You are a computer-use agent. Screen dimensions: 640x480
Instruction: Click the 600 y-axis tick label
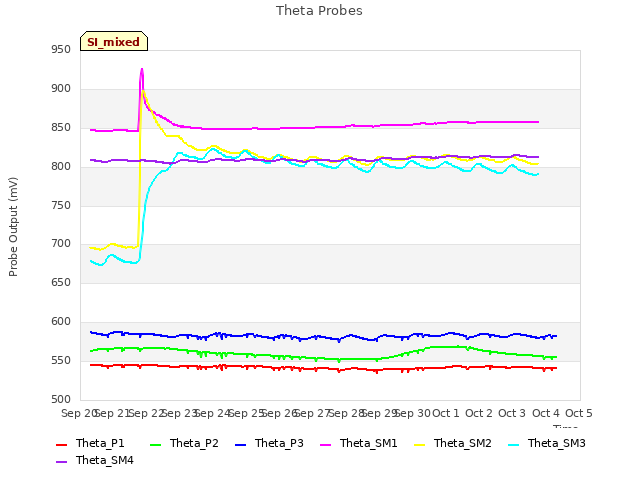(x=61, y=322)
